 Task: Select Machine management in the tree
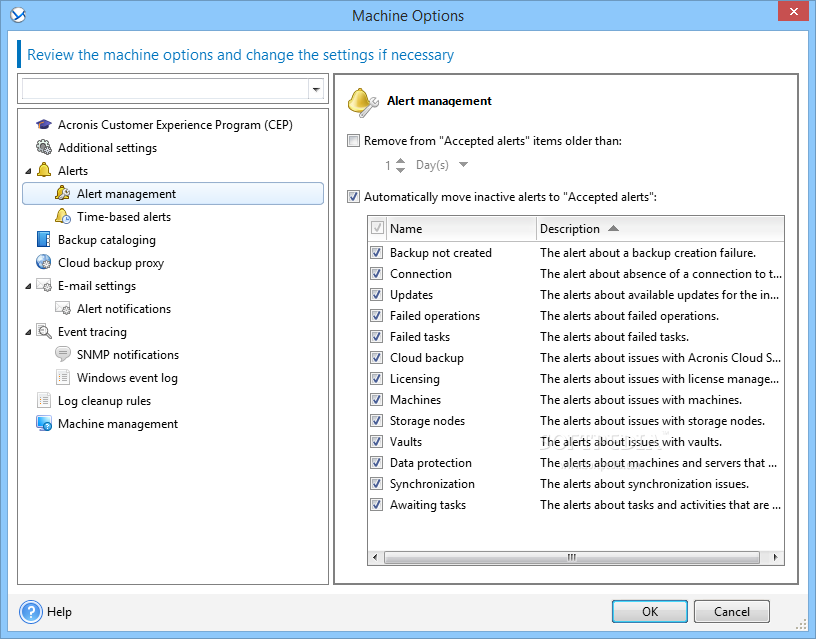[x=118, y=424]
